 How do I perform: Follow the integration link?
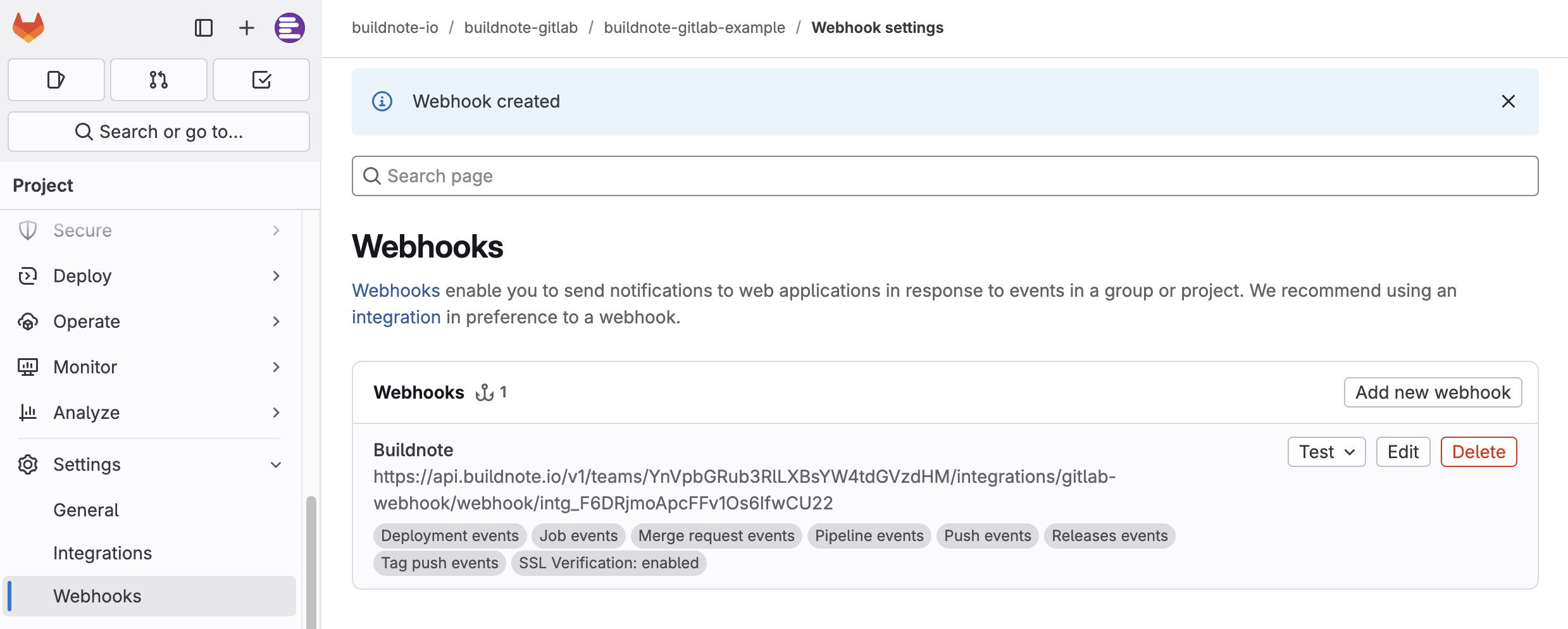(396, 317)
